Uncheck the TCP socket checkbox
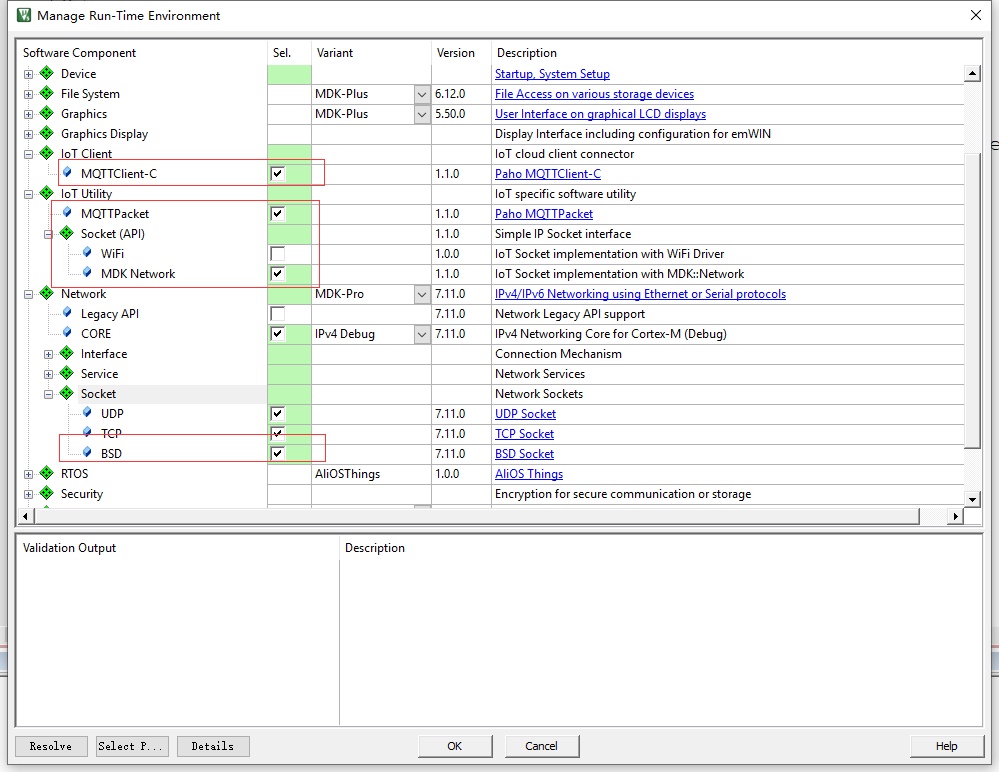Screen dimensions: 999x772 (x=277, y=434)
